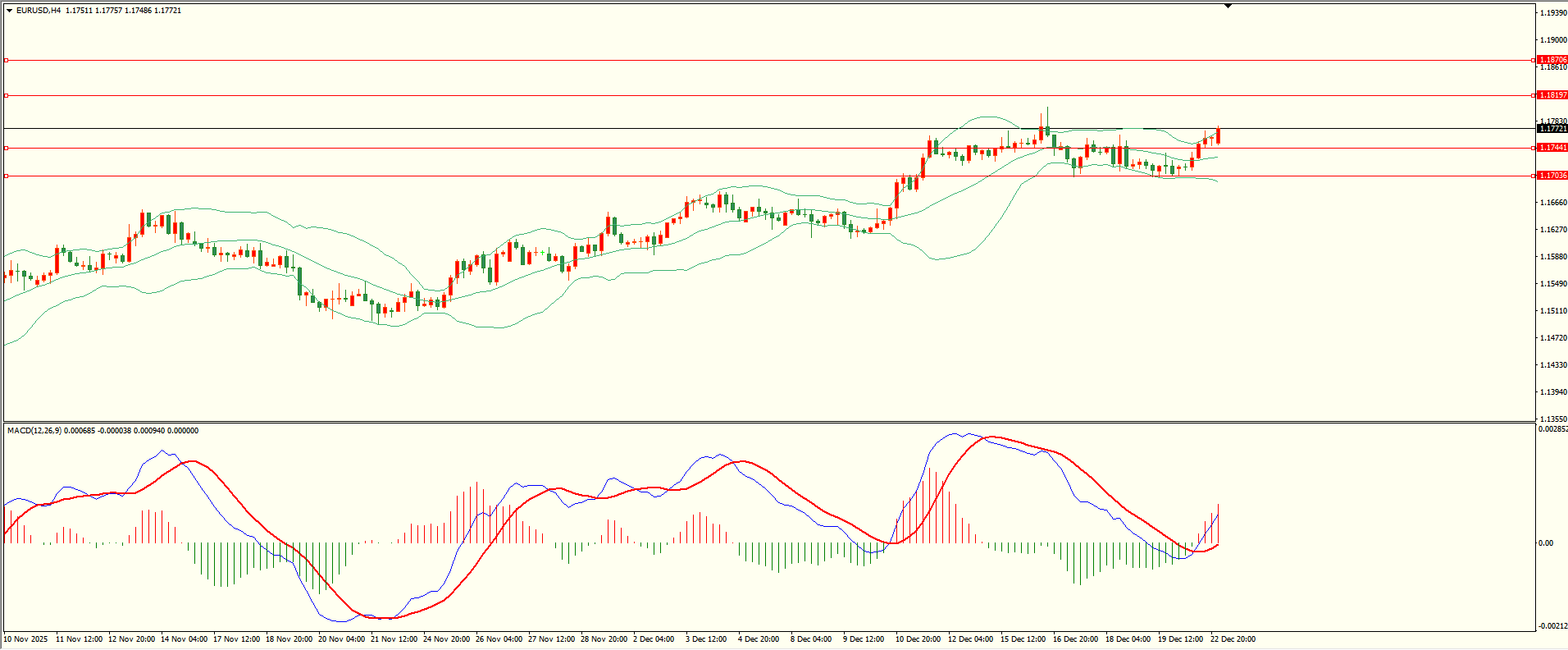1568x650 pixels.
Task: Select left anchor square of 1.17441 line
Action: coord(7,148)
